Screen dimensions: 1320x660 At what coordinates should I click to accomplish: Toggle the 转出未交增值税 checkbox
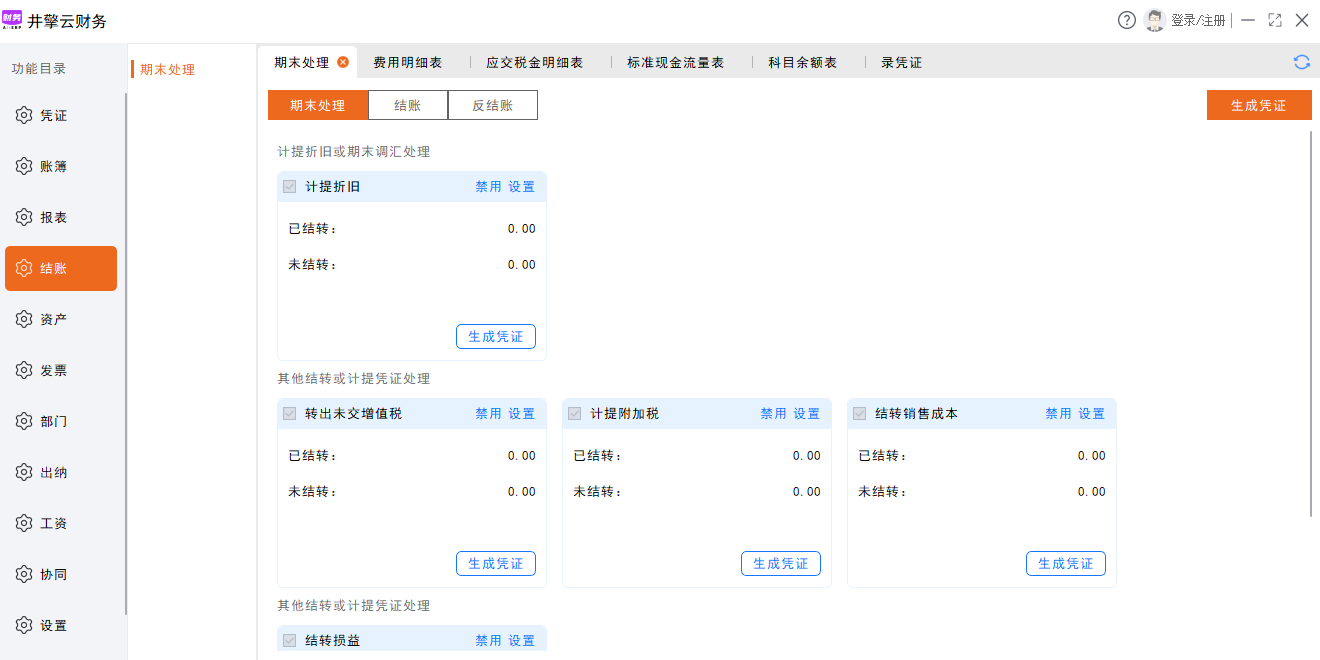[290, 414]
